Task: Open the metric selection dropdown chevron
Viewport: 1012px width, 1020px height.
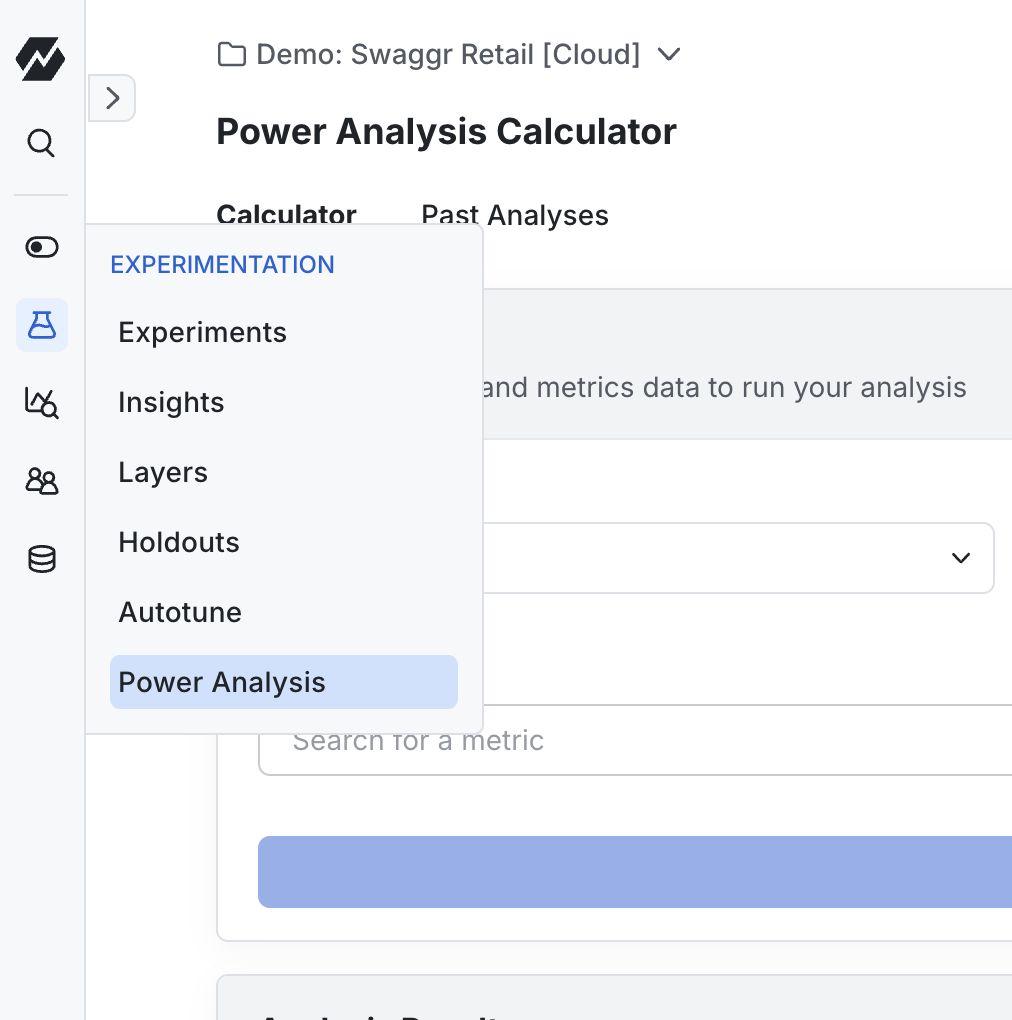Action: [960, 558]
